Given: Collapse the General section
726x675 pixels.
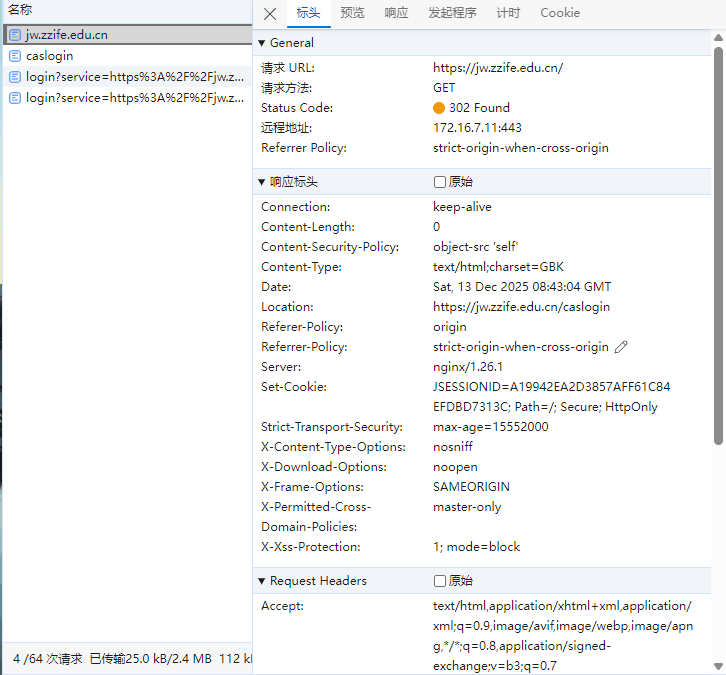Looking at the screenshot, I should 262,43.
